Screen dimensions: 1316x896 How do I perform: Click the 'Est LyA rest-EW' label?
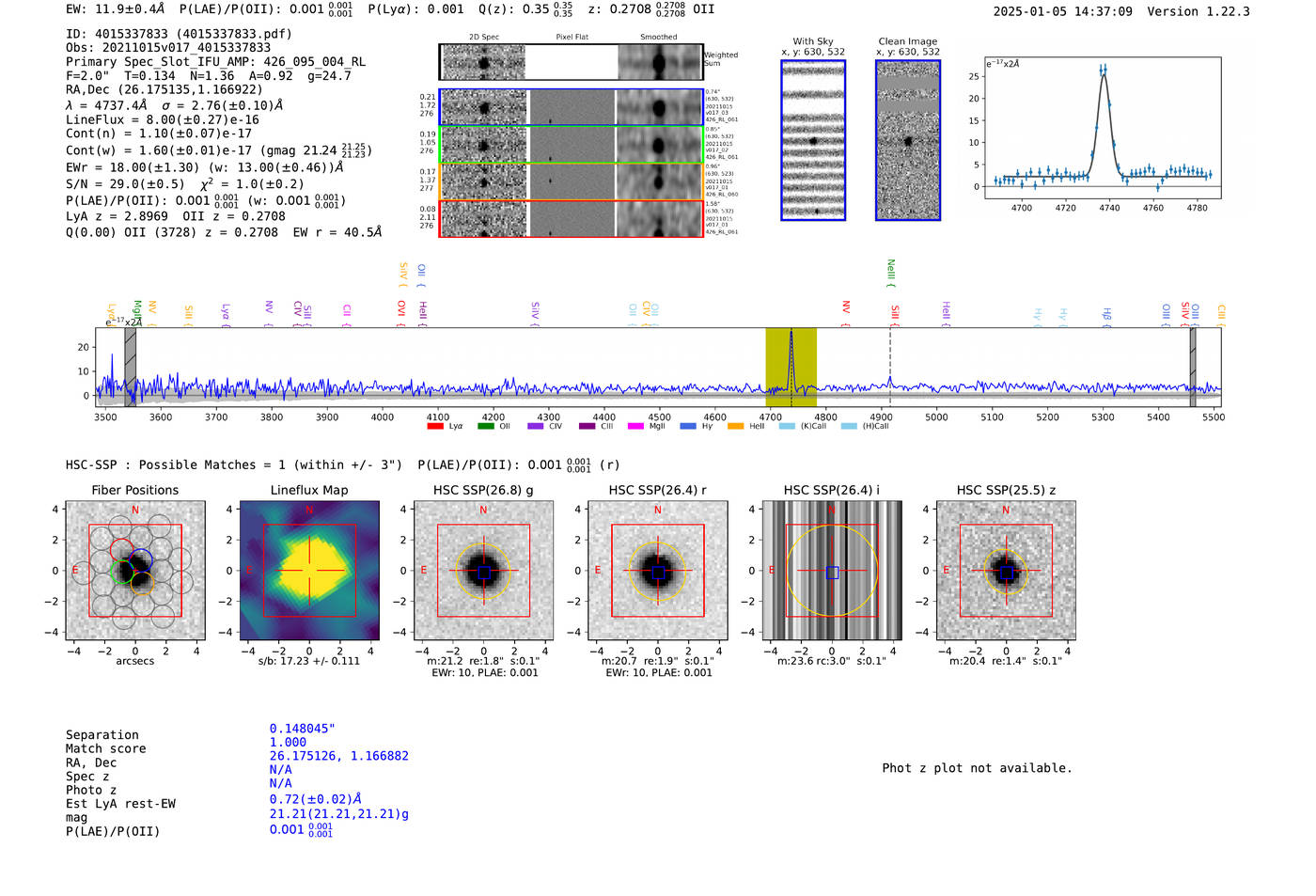click(x=120, y=804)
